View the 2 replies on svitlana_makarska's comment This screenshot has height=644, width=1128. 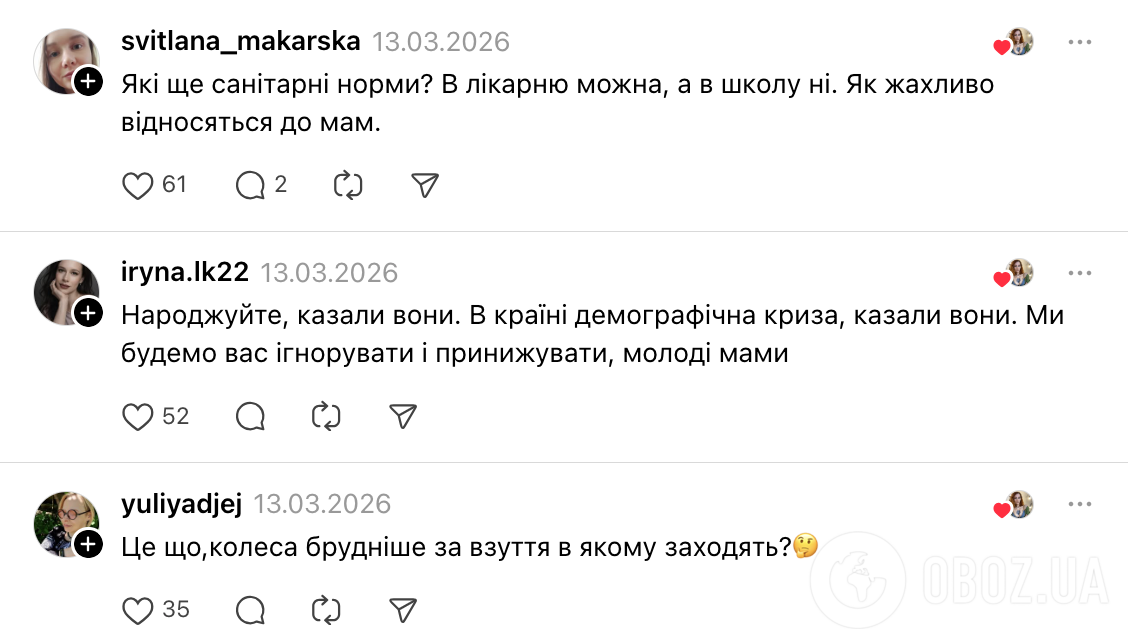[260, 184]
